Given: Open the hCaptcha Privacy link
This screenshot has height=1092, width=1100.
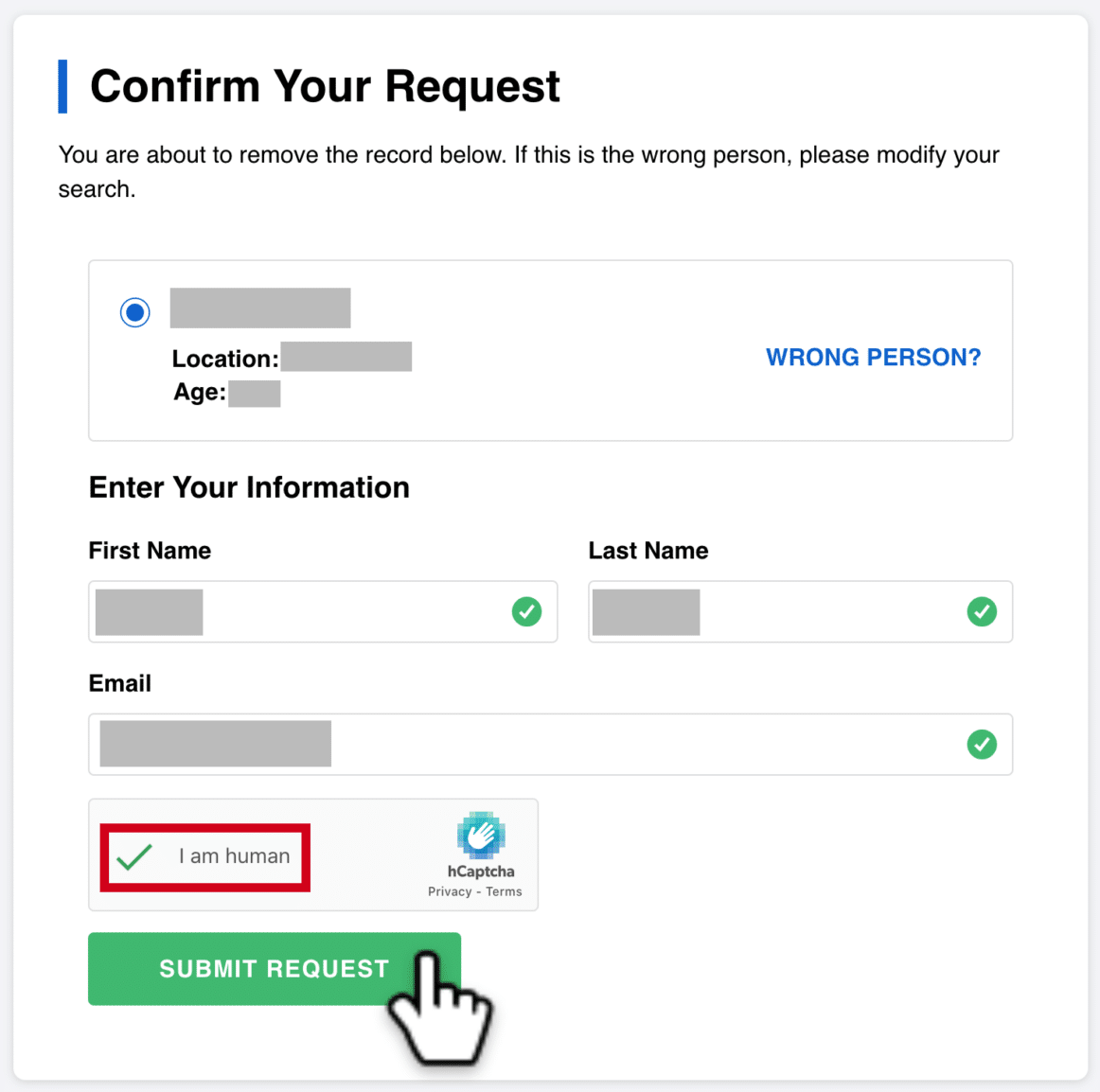Looking at the screenshot, I should [x=449, y=890].
